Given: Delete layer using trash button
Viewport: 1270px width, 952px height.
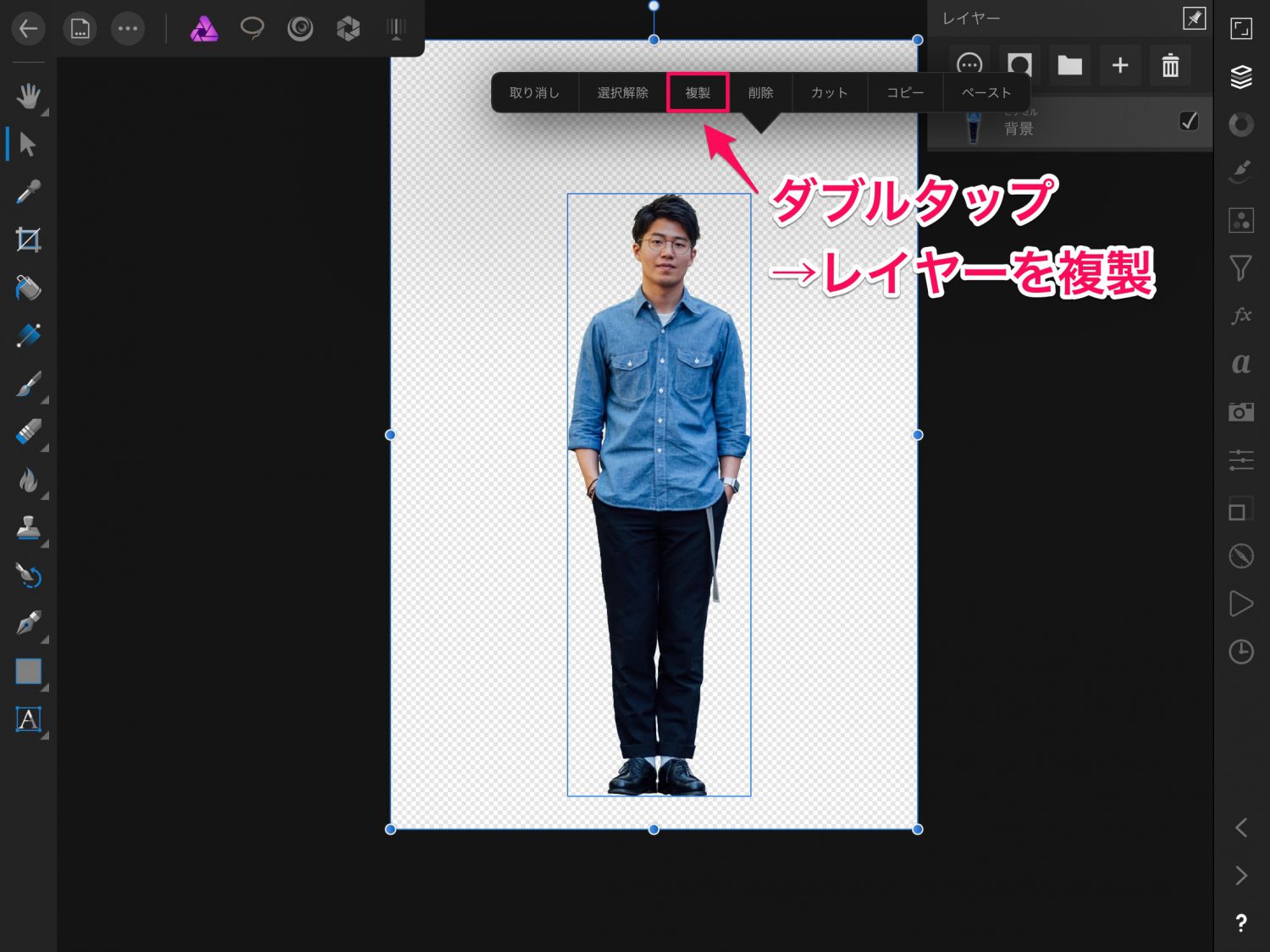Looking at the screenshot, I should [1170, 65].
